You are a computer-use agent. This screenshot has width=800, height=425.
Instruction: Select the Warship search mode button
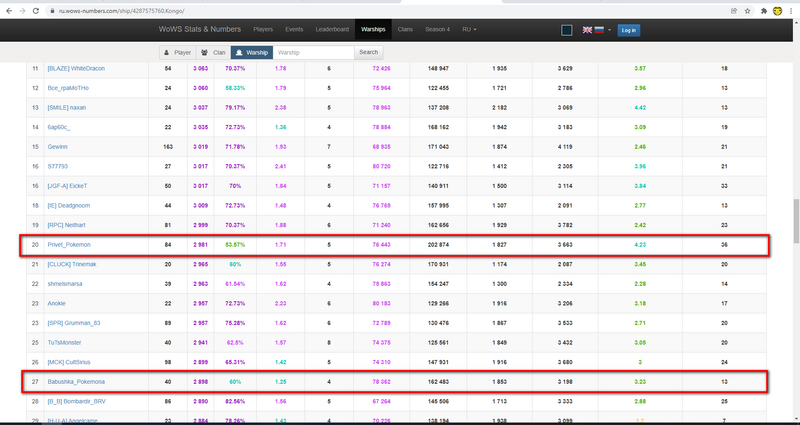(251, 52)
